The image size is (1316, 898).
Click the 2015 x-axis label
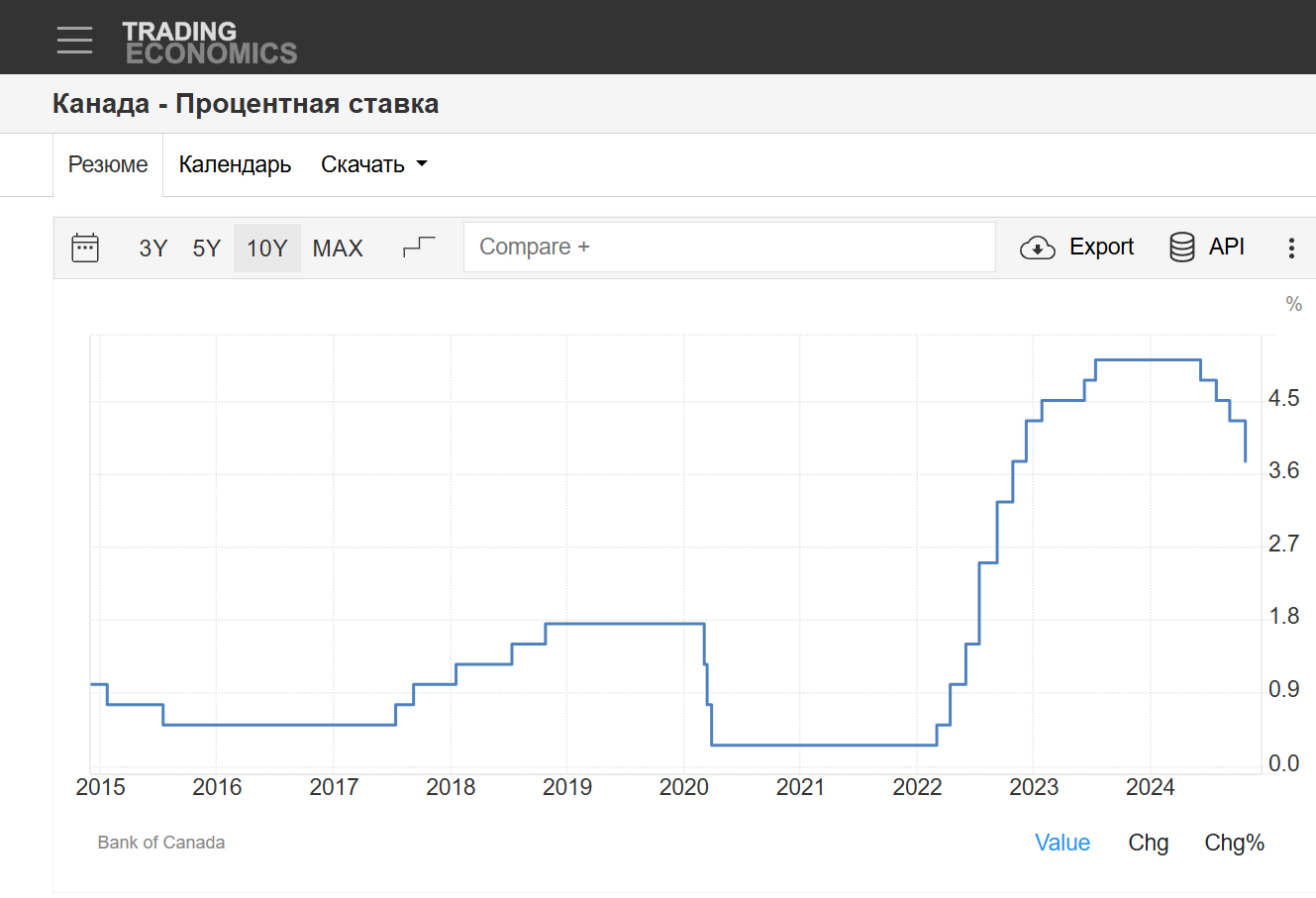coord(101,787)
